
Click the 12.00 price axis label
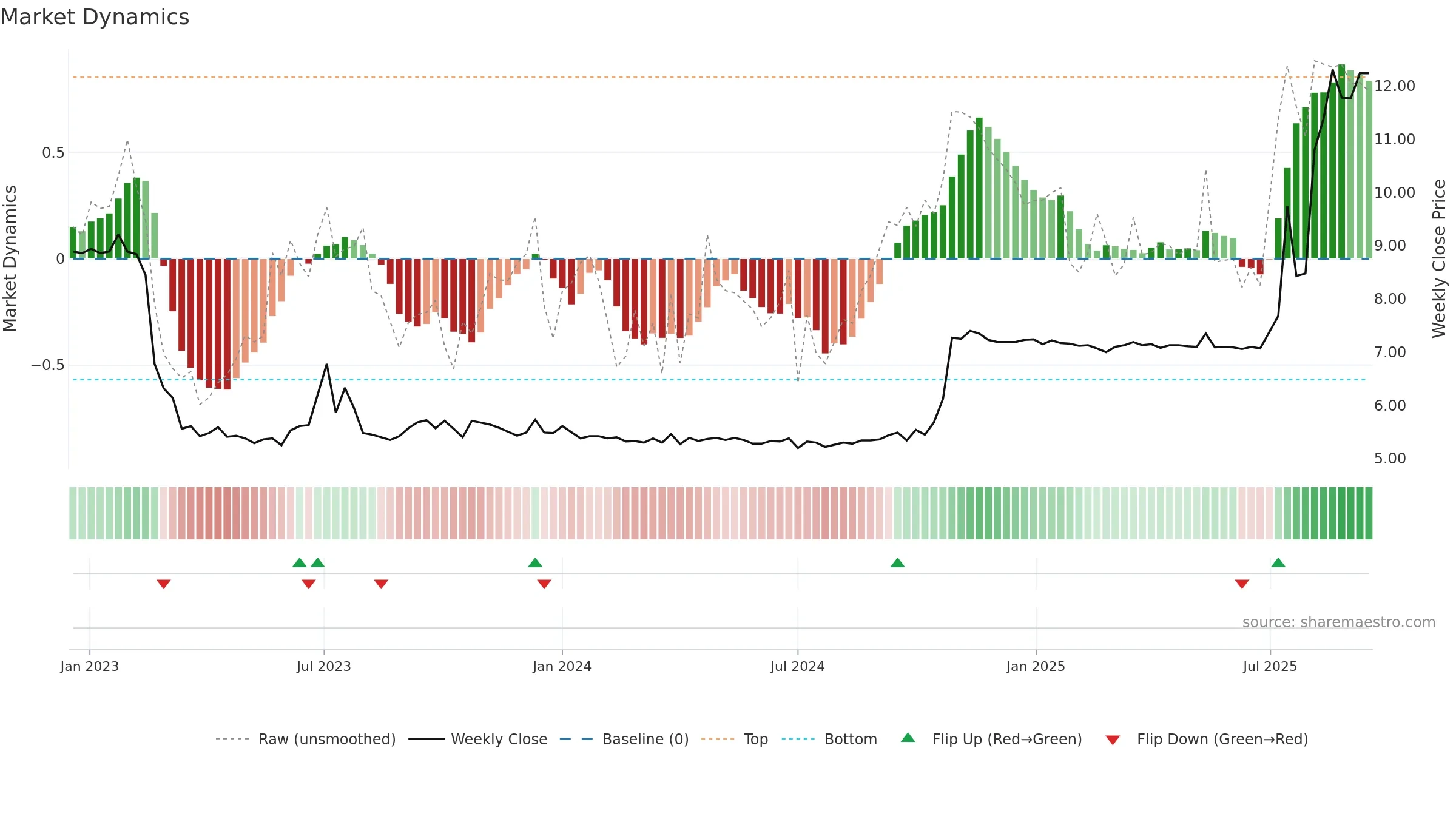[x=1395, y=86]
